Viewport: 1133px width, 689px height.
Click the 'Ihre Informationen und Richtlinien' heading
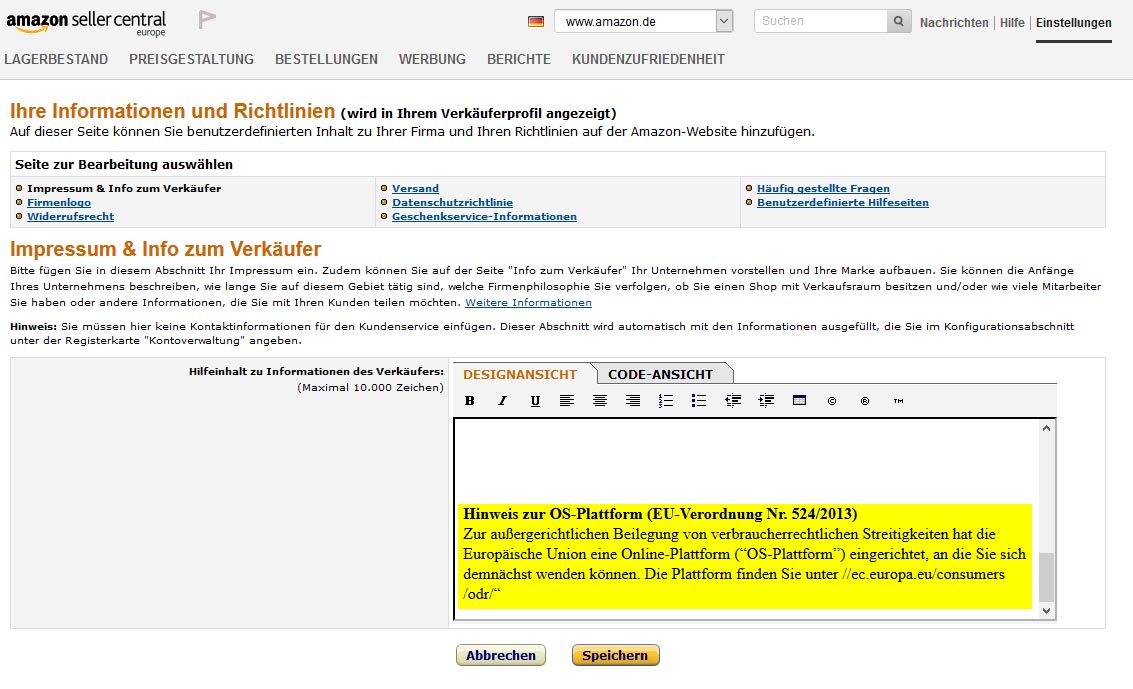(x=172, y=111)
